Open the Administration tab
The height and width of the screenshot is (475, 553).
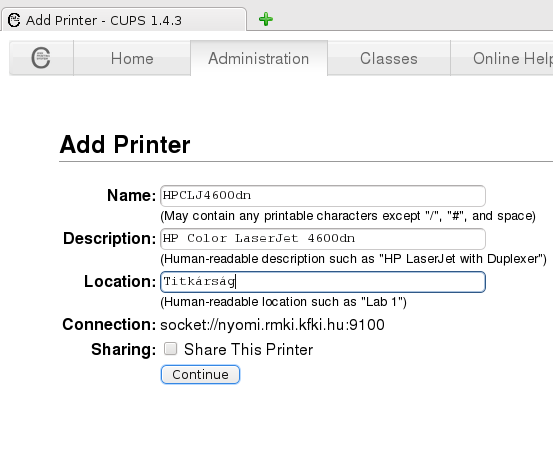(259, 58)
